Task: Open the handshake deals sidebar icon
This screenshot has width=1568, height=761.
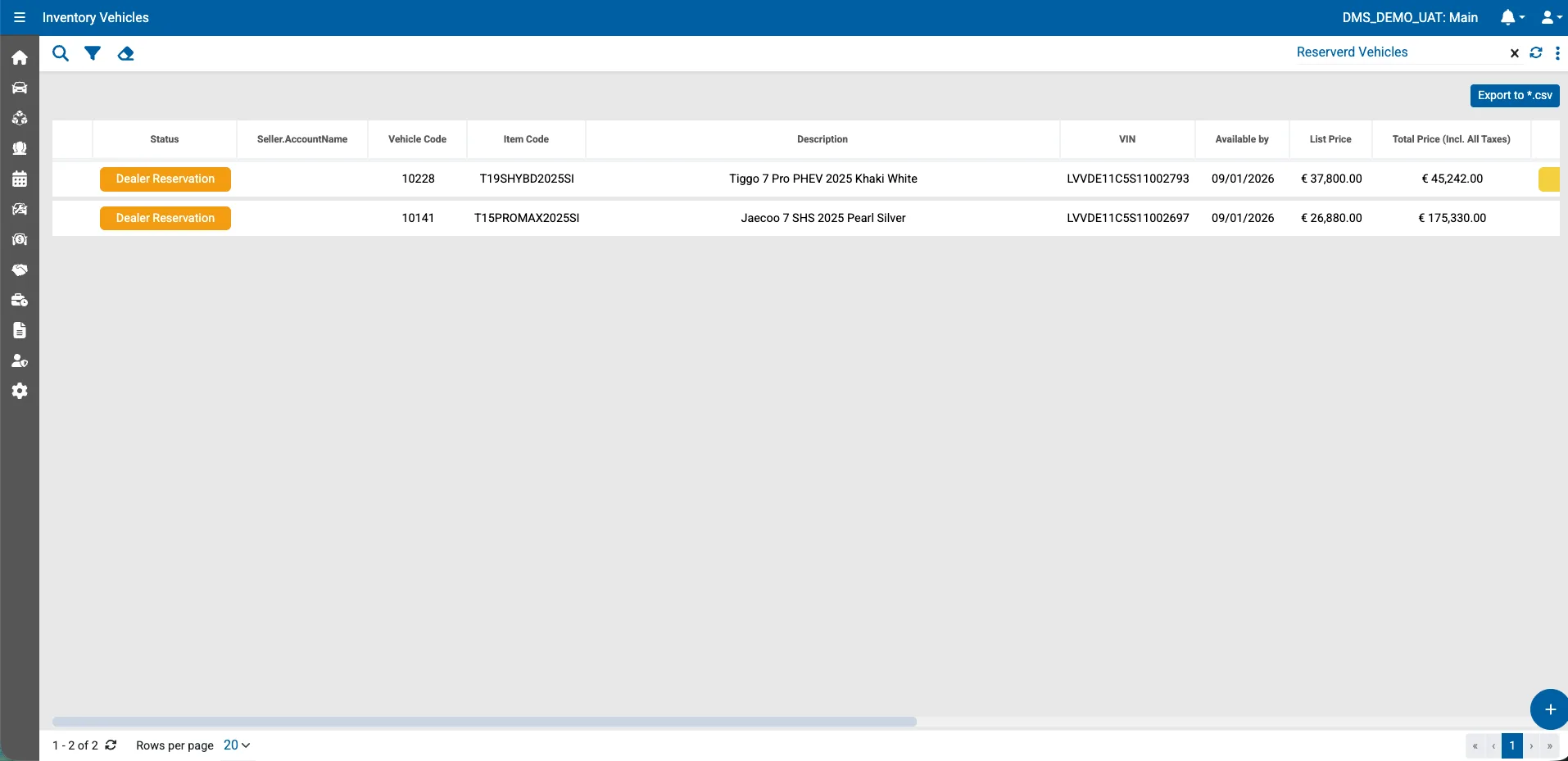Action: click(x=20, y=270)
